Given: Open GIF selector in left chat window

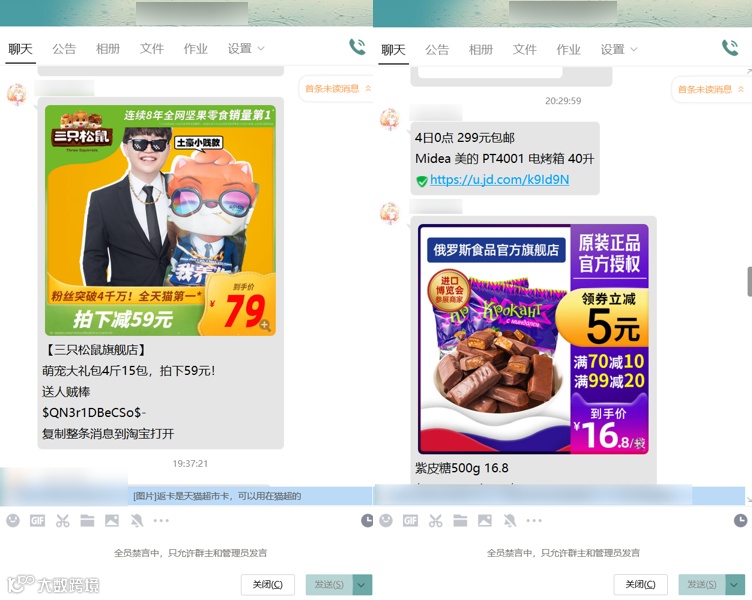Looking at the screenshot, I should click(x=37, y=520).
